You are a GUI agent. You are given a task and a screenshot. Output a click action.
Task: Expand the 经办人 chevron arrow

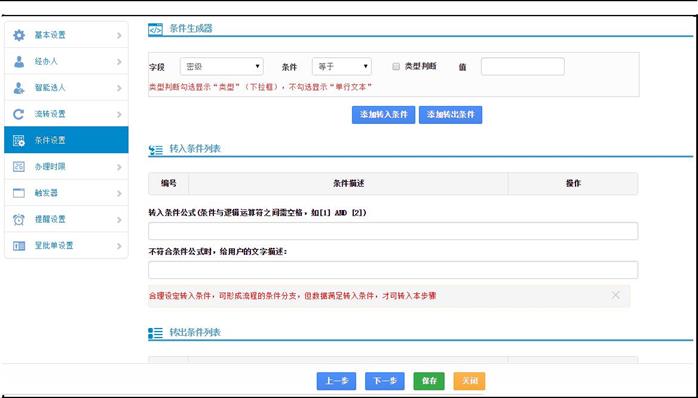coord(119,61)
